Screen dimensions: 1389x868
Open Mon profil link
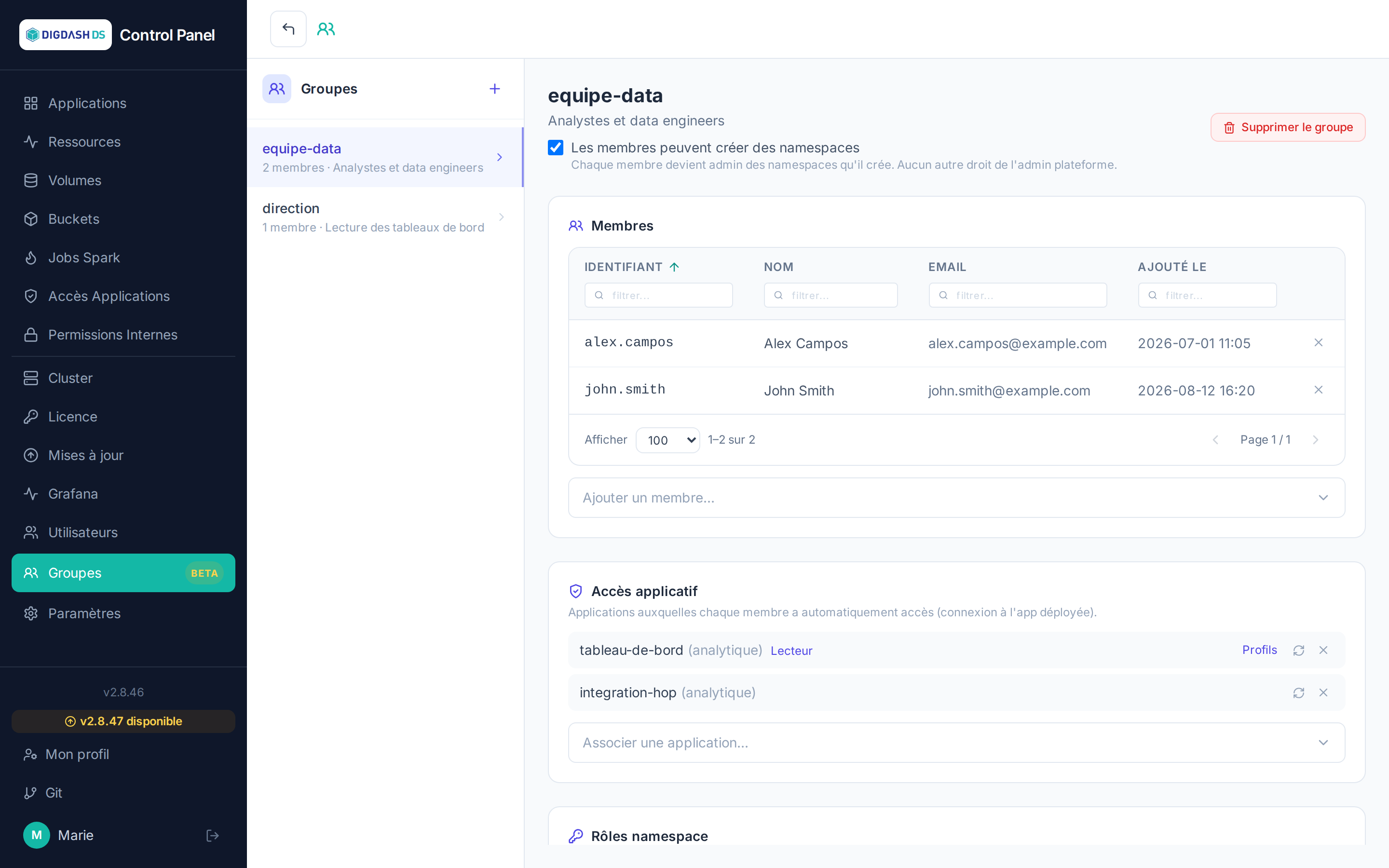point(123,754)
